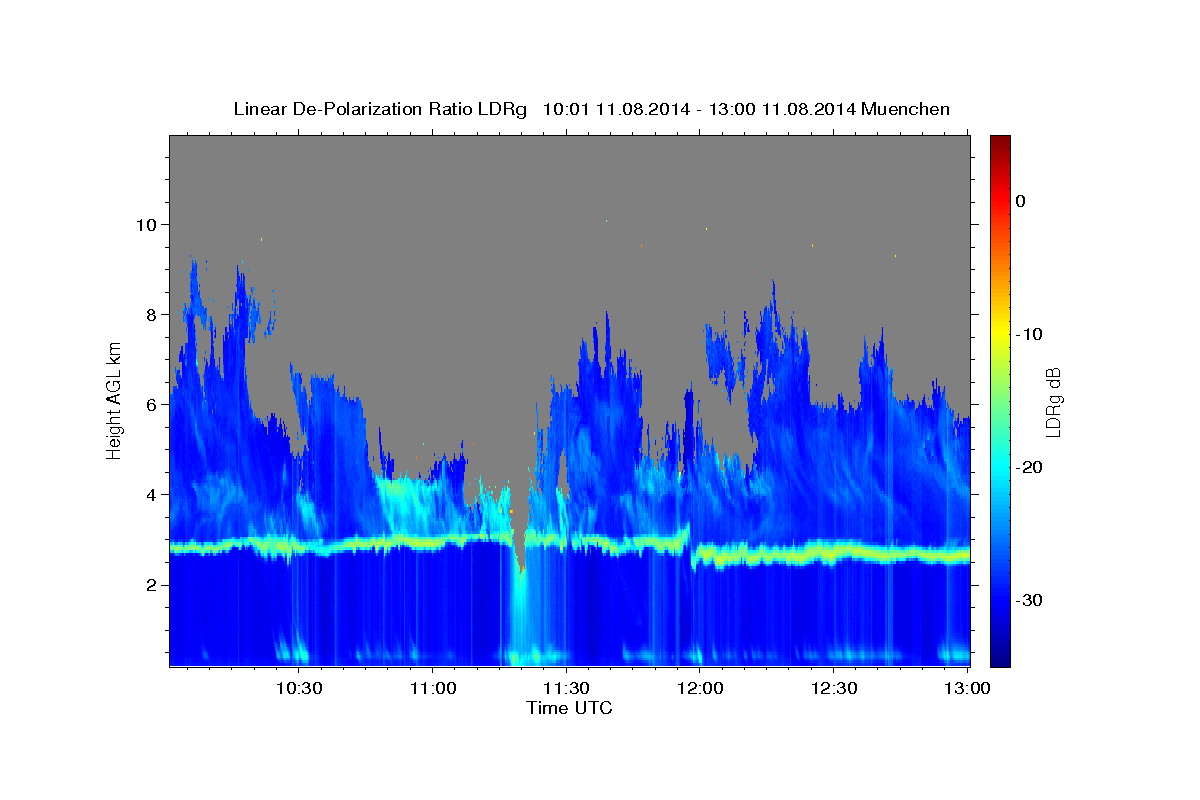Select the 'Muenchen' location text in the title
The width and height of the screenshot is (1200, 800).
point(908,109)
